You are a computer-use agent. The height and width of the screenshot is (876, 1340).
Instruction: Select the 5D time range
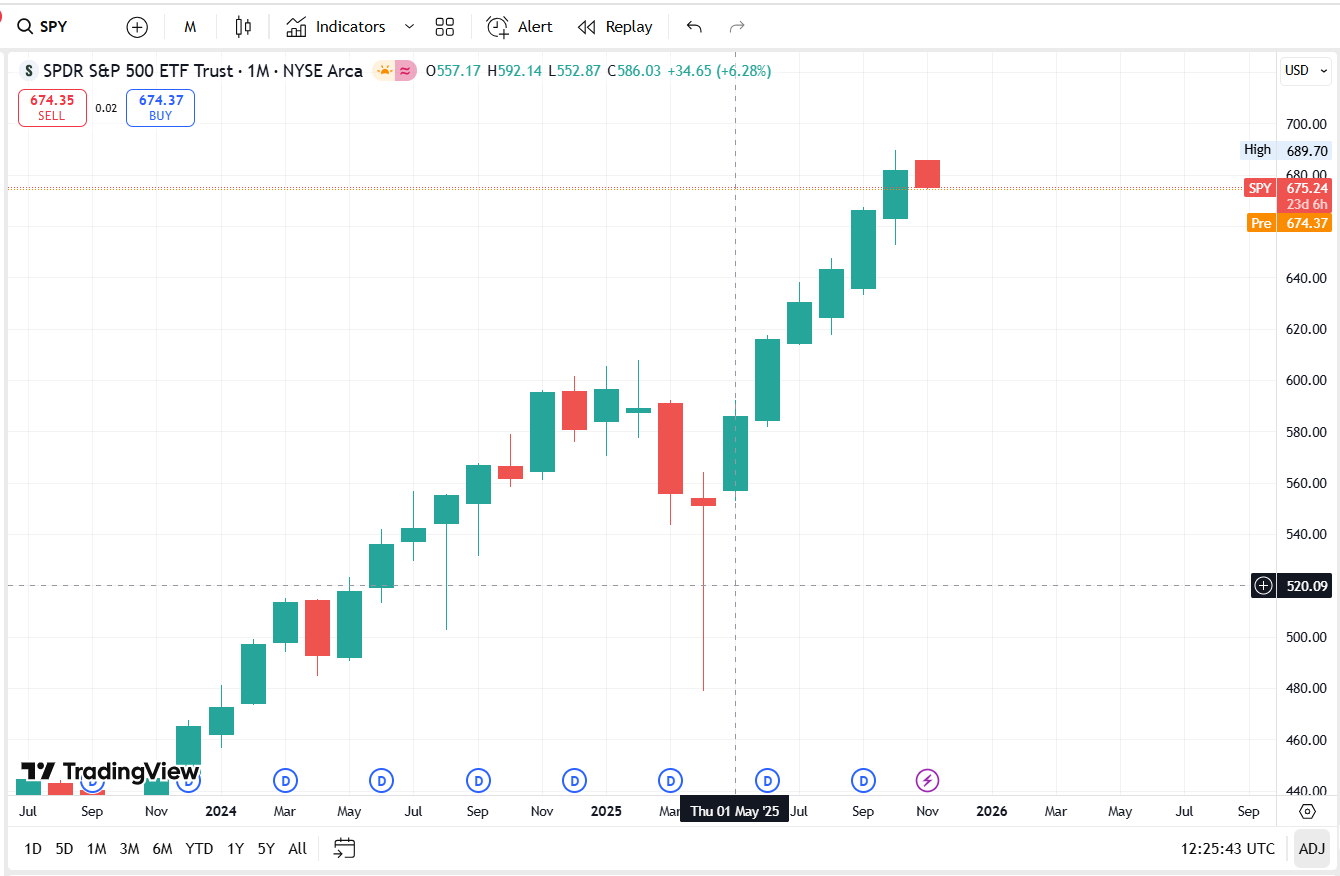coord(64,849)
